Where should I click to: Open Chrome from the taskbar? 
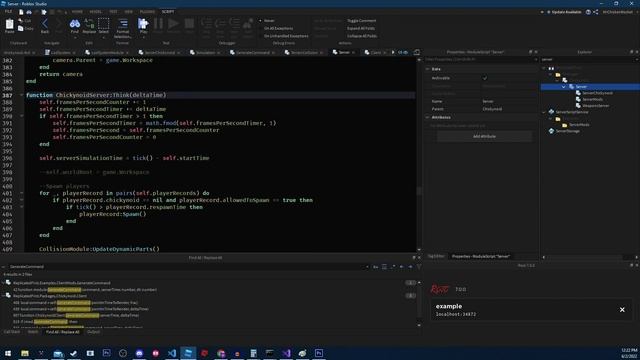(221, 353)
